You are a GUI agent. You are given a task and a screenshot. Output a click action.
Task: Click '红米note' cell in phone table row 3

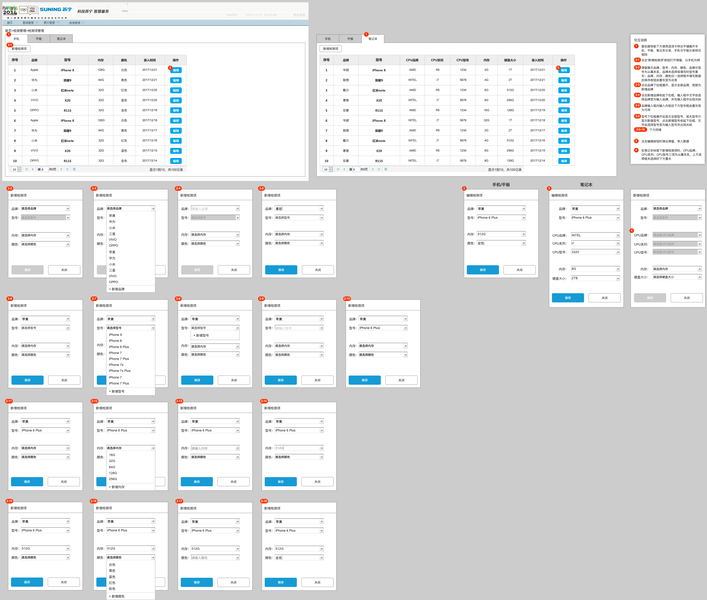[x=67, y=91]
